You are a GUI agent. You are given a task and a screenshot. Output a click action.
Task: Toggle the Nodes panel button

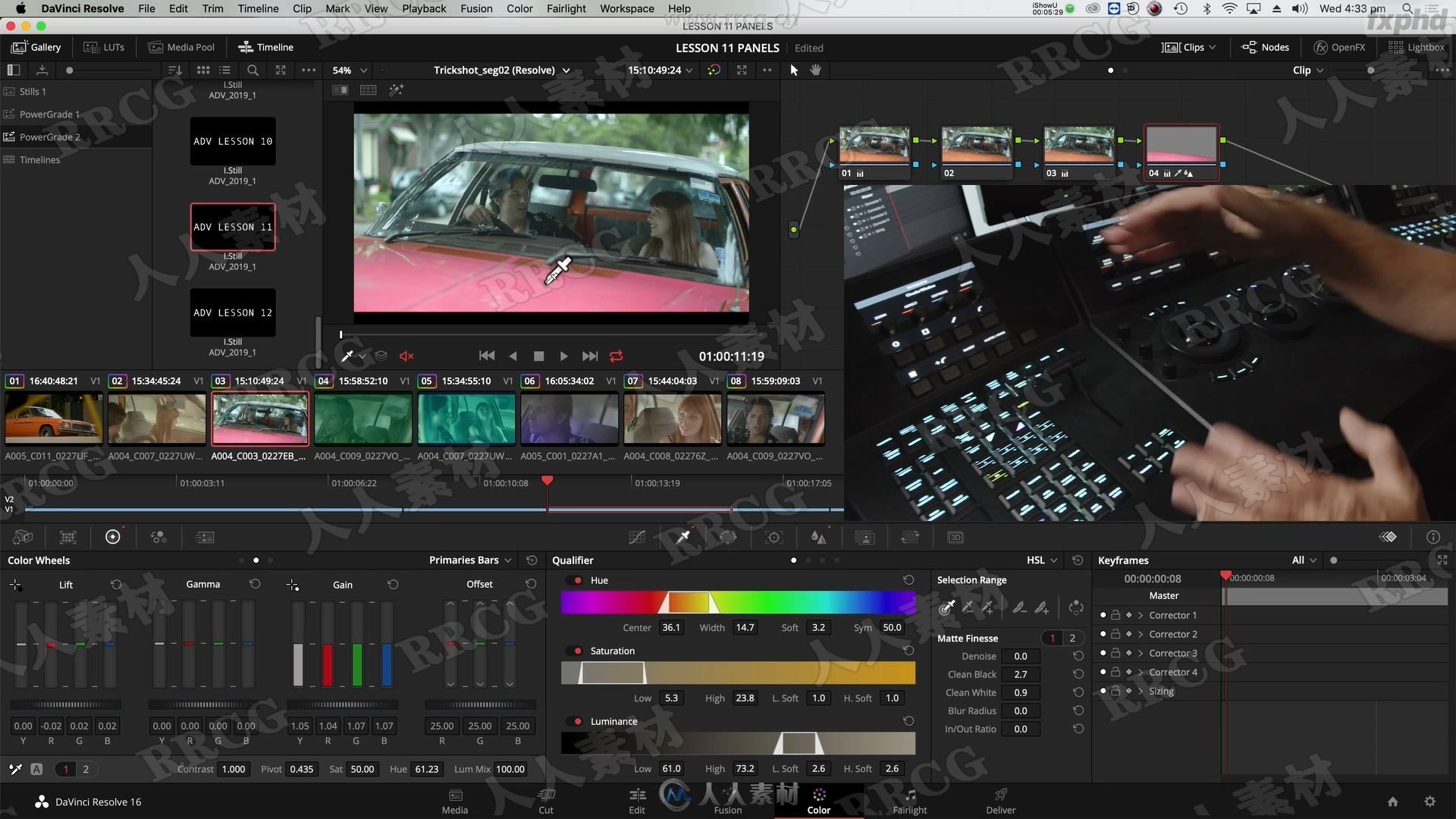click(1265, 47)
